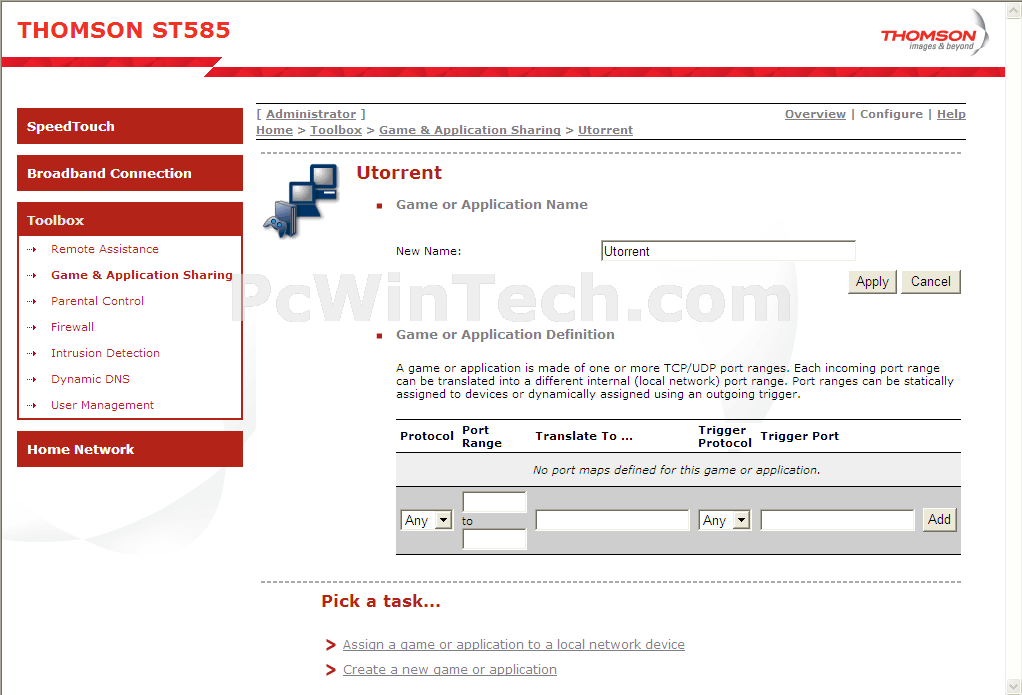Open the Help page link
The height and width of the screenshot is (695, 1022).
click(952, 114)
